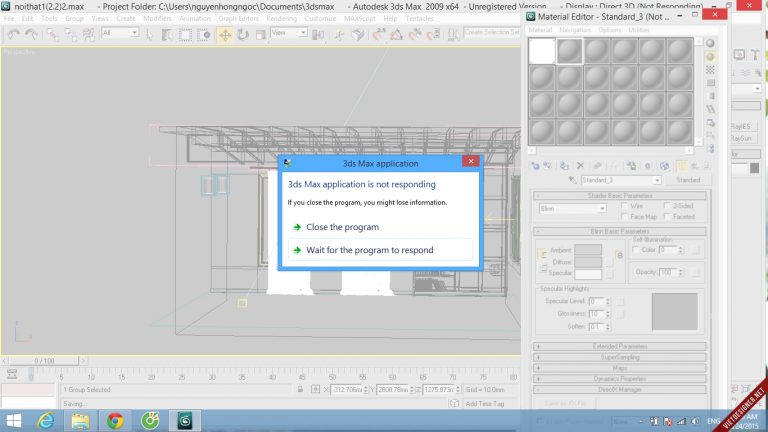Screen dimensions: 768x432
Task: Click Reset Map/Material X icon
Action: pyautogui.click(x=580, y=166)
